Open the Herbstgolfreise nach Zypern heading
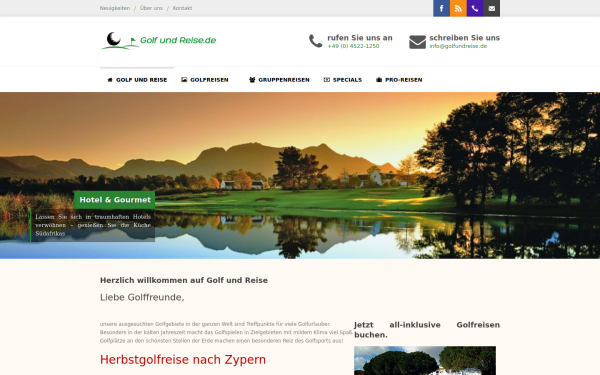The width and height of the screenshot is (600, 375). (183, 360)
